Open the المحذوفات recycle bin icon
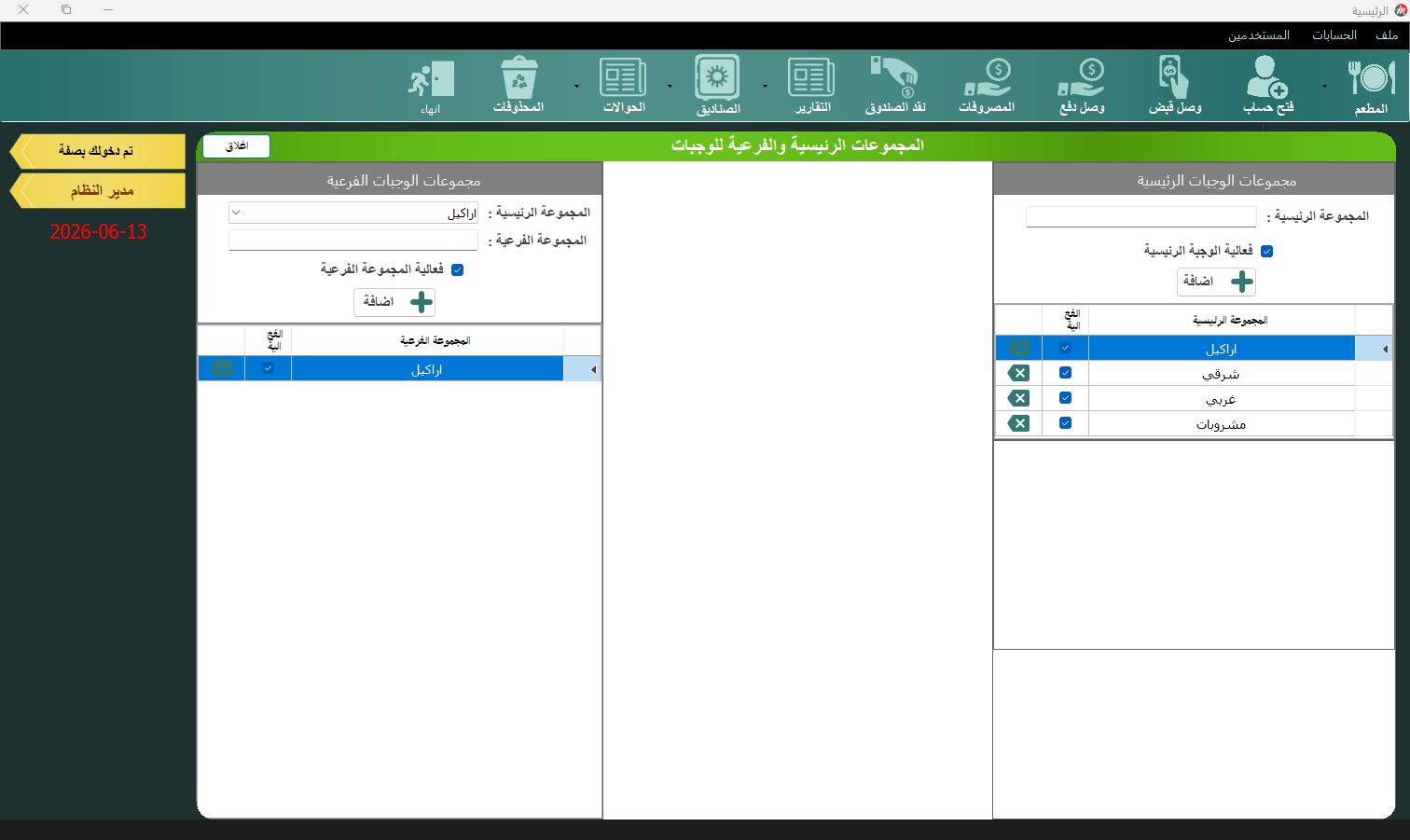1410x840 pixels. pyautogui.click(x=518, y=86)
